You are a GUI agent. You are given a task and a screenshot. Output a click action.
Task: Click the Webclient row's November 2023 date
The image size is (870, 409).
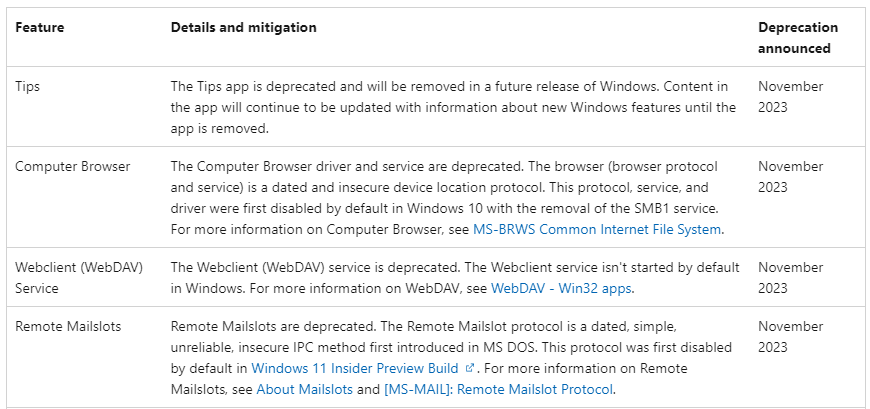(x=790, y=278)
